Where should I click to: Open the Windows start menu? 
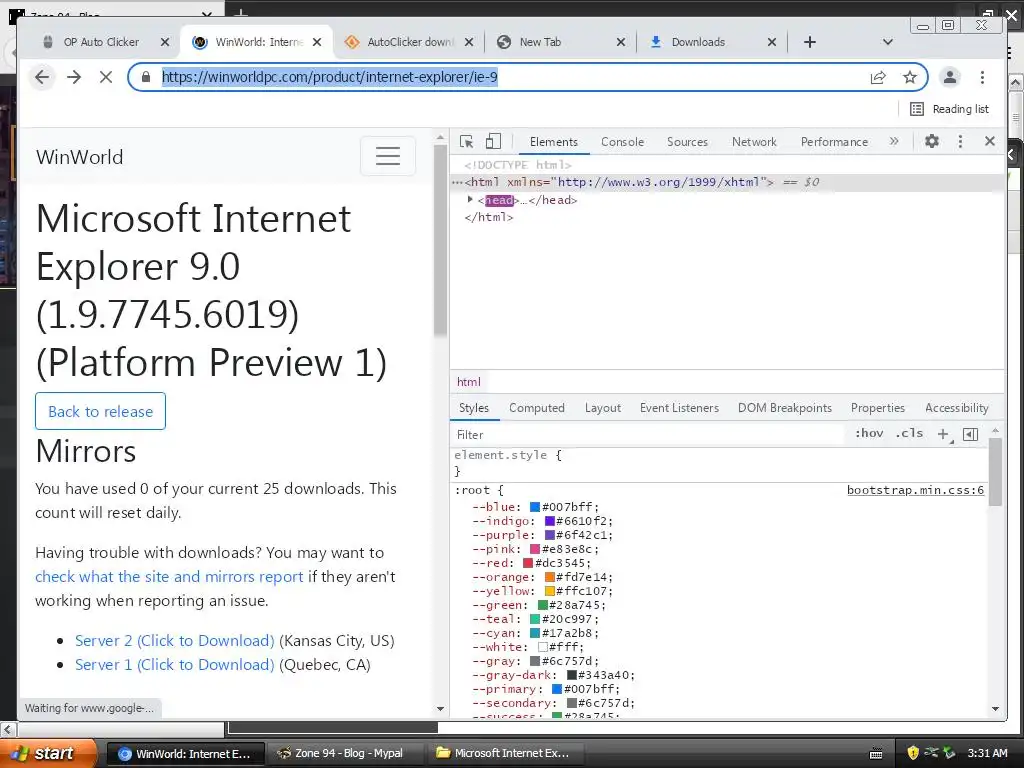point(48,753)
